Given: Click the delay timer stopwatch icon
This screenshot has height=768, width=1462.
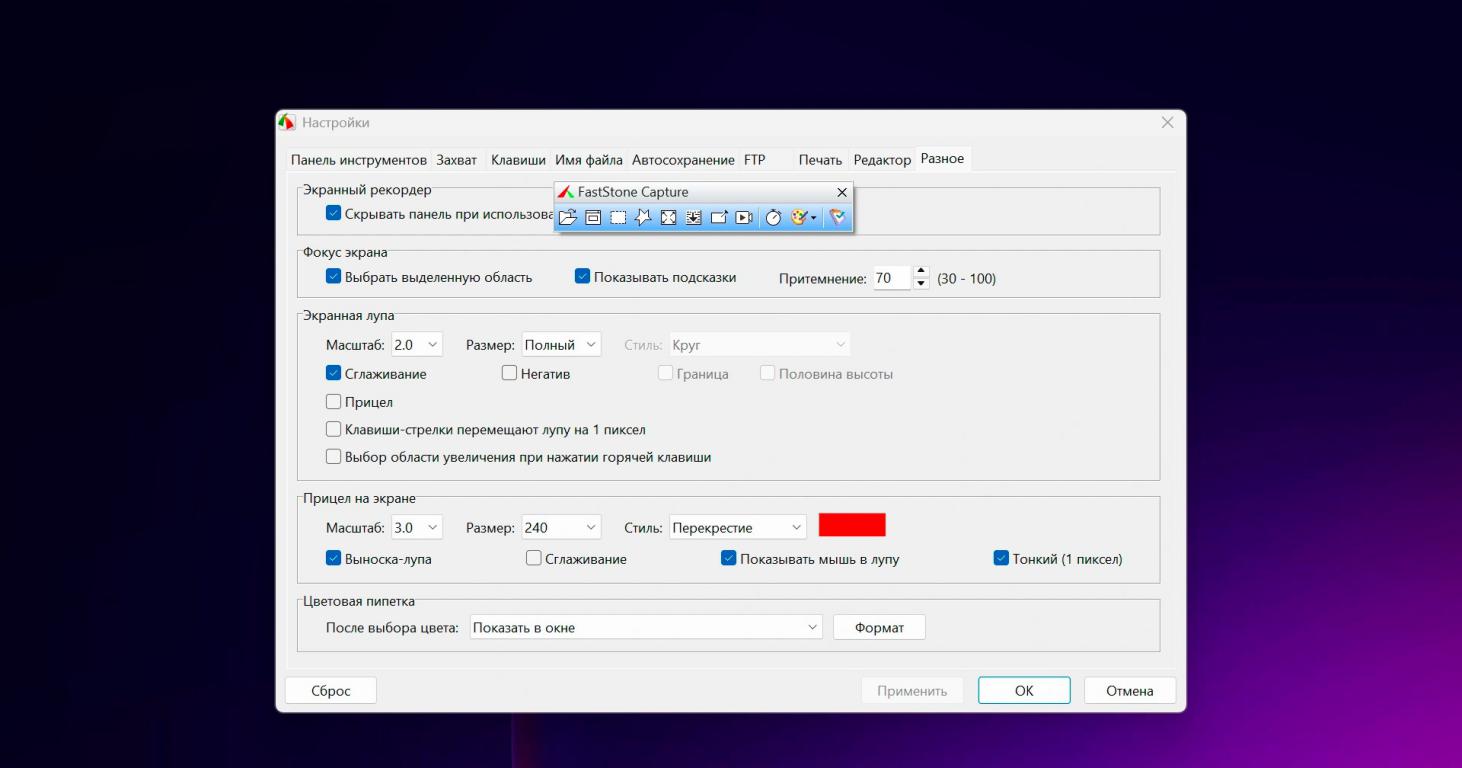Looking at the screenshot, I should coord(773,217).
